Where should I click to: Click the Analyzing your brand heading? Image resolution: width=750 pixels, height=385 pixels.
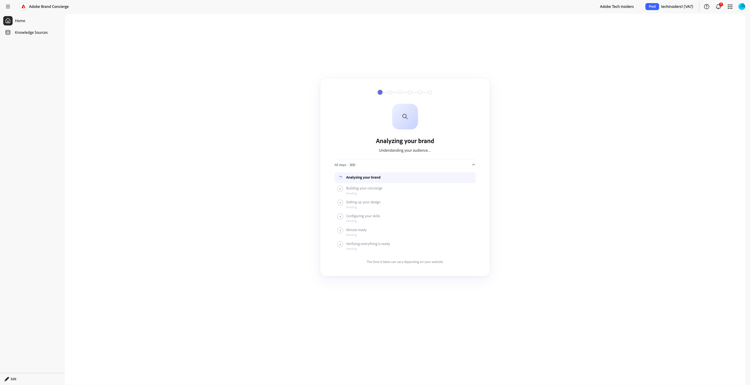tap(405, 141)
